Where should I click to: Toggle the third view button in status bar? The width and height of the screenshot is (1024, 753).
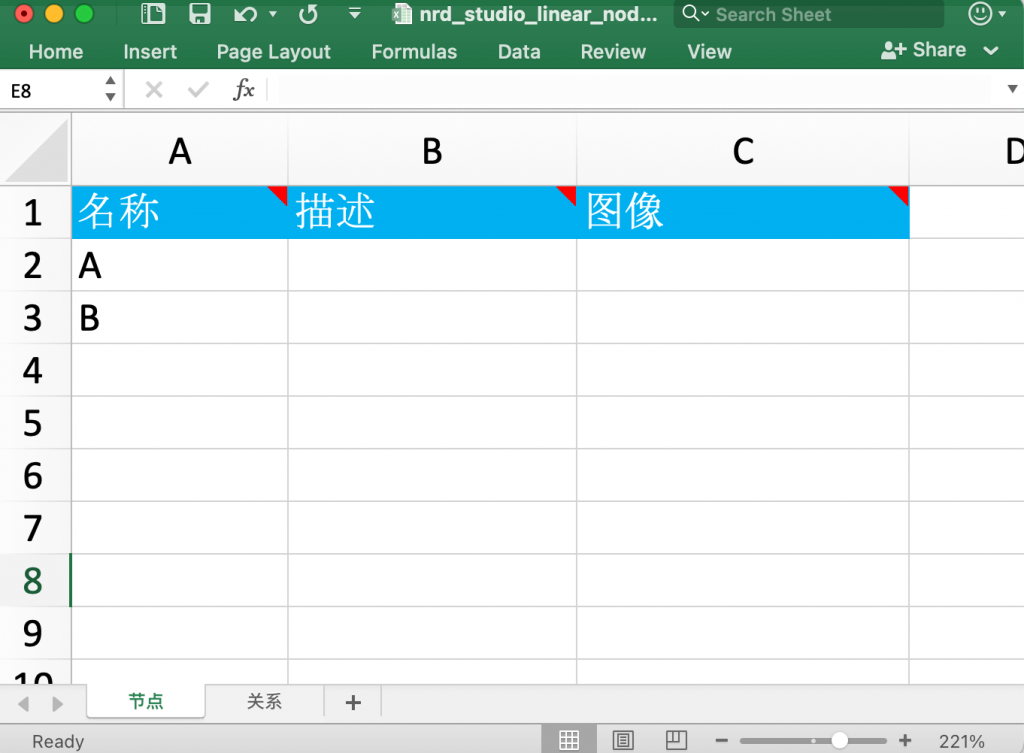[677, 740]
